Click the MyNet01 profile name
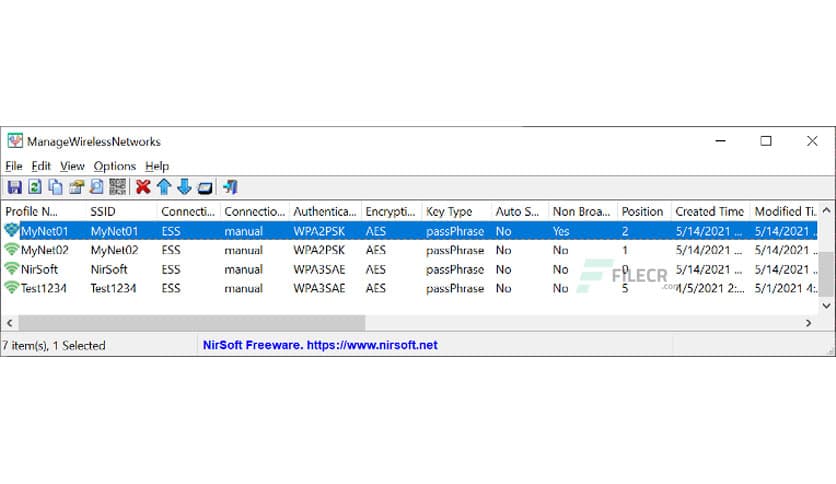The image size is (836, 484). [45, 231]
